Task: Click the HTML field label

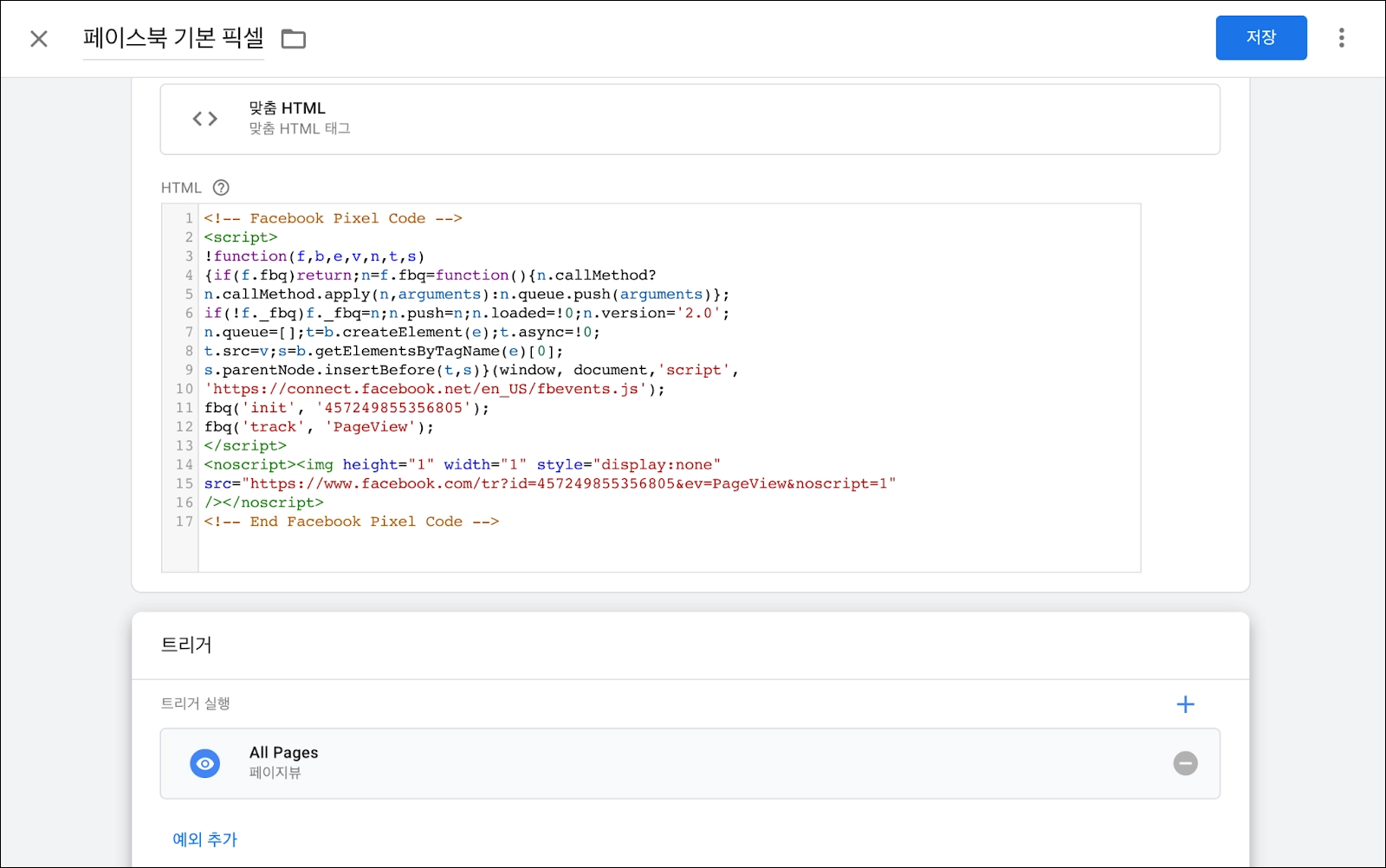Action: click(181, 188)
